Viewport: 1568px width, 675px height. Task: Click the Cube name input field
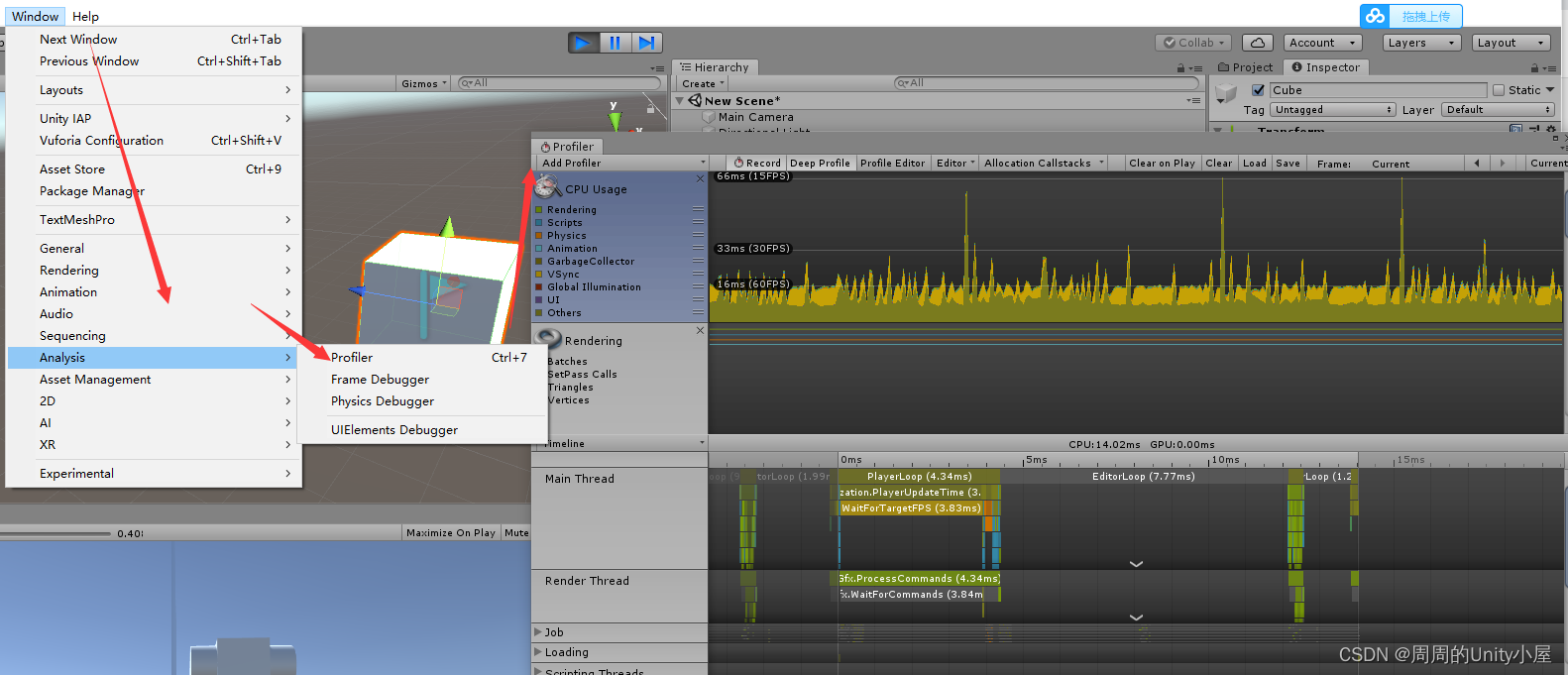point(1379,90)
